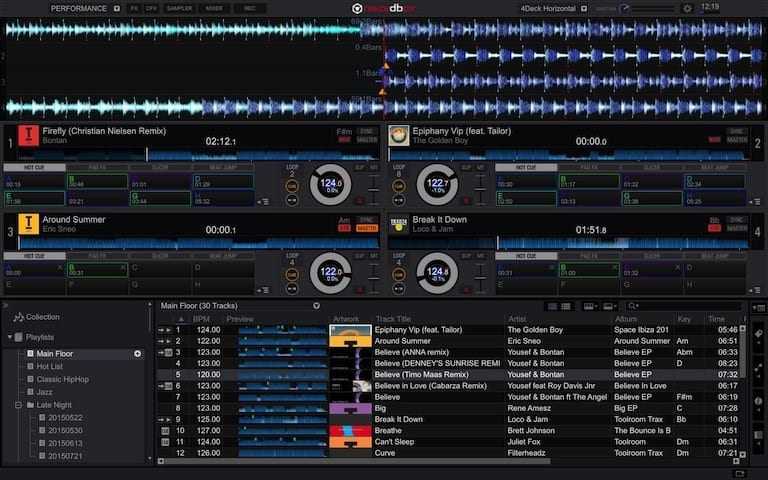The width and height of the screenshot is (768, 480).
Task: Click the reloop button on deck 3
Action: pyautogui.click(x=292, y=288)
